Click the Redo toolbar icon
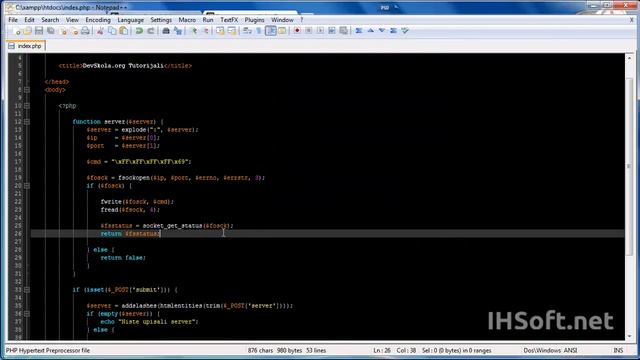The image size is (640, 360). pyautogui.click(x=151, y=31)
